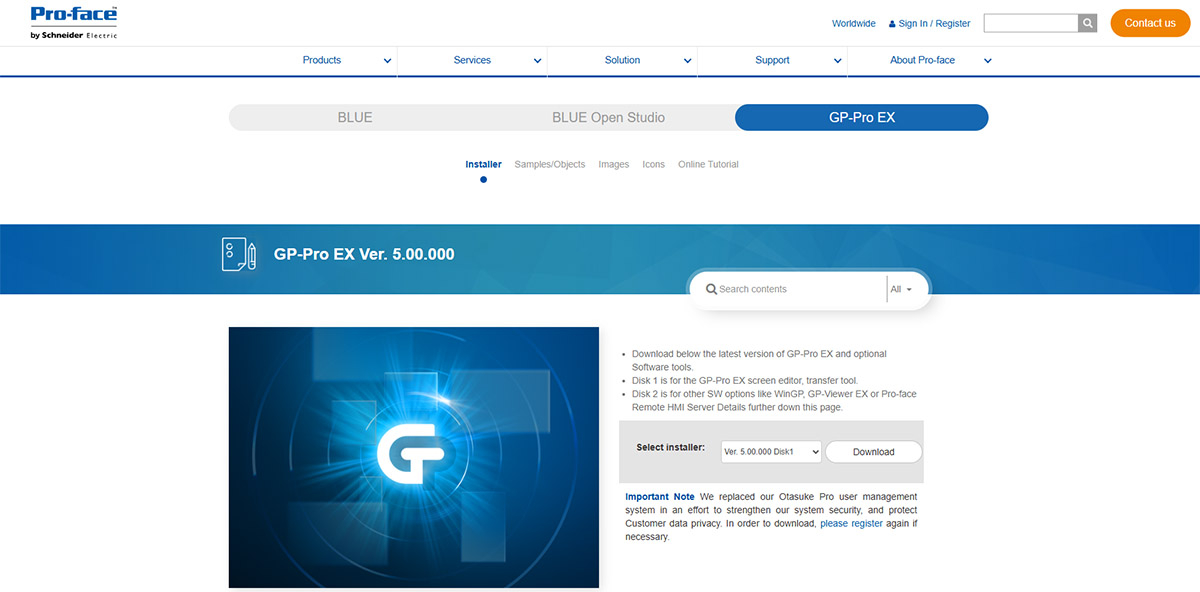This screenshot has height=592, width=1200.
Task: Open the All filter dropdown in search
Action: [x=901, y=289]
